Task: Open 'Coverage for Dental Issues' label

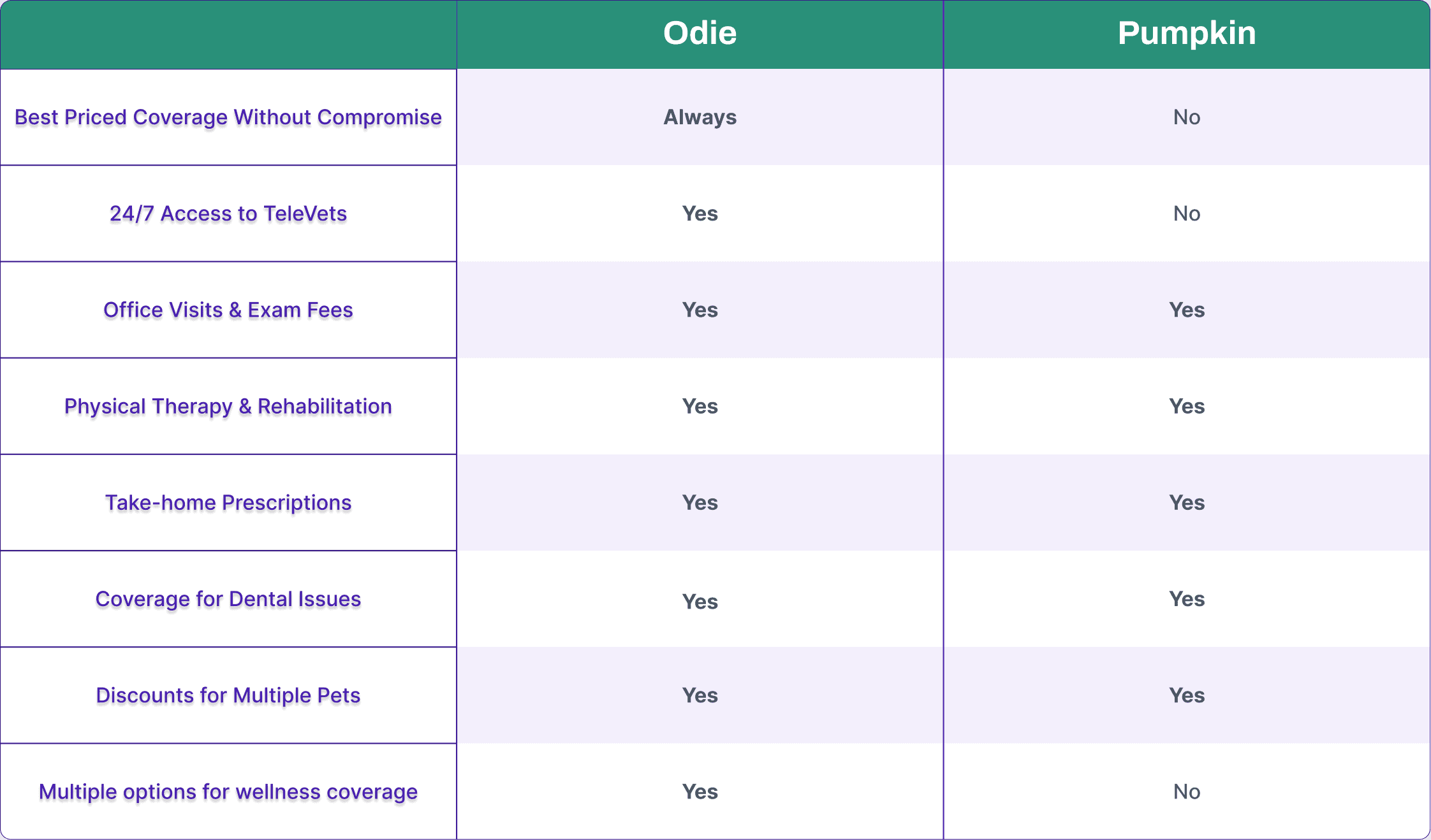Action: (x=228, y=599)
